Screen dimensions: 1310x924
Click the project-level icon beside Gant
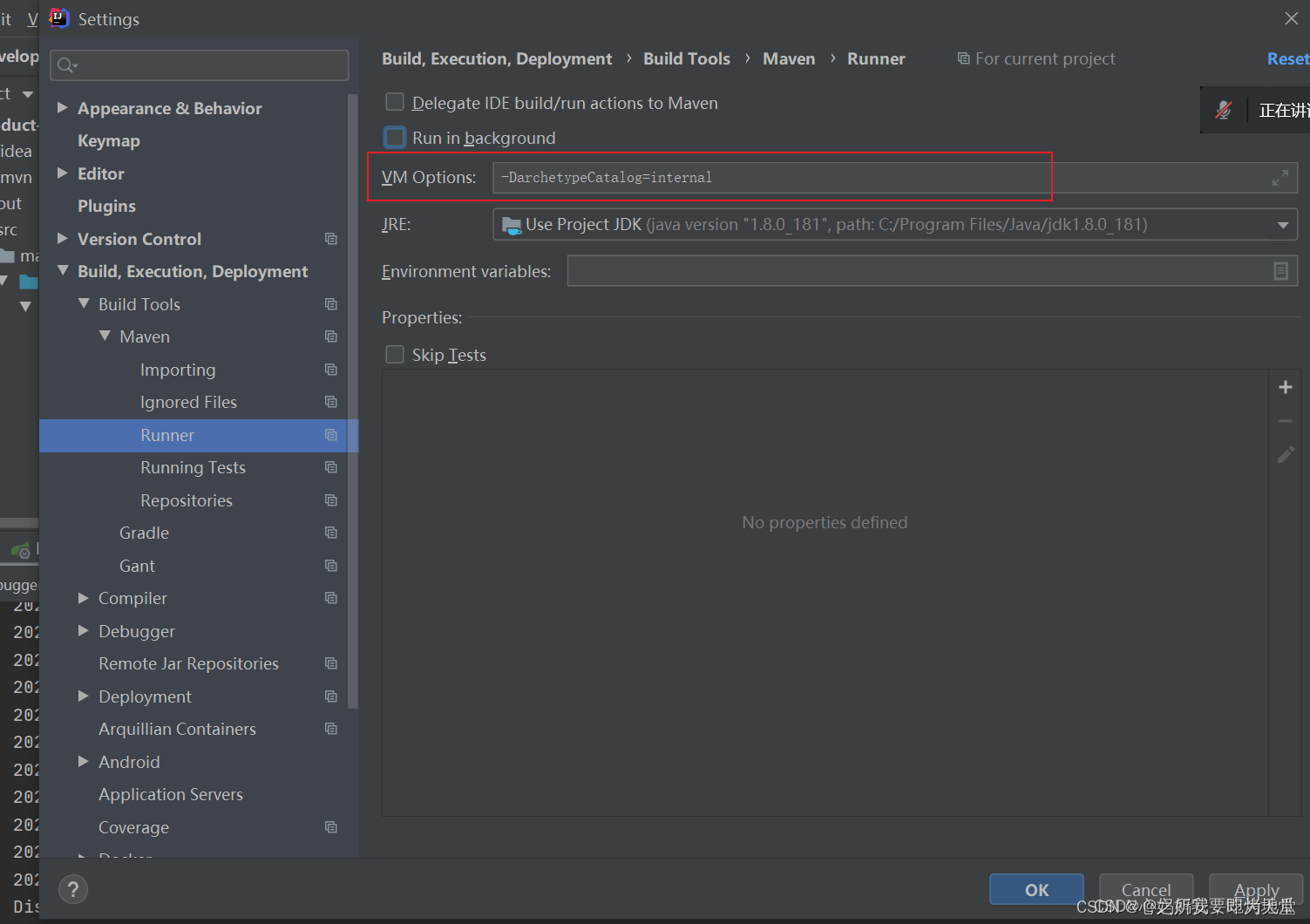[331, 566]
